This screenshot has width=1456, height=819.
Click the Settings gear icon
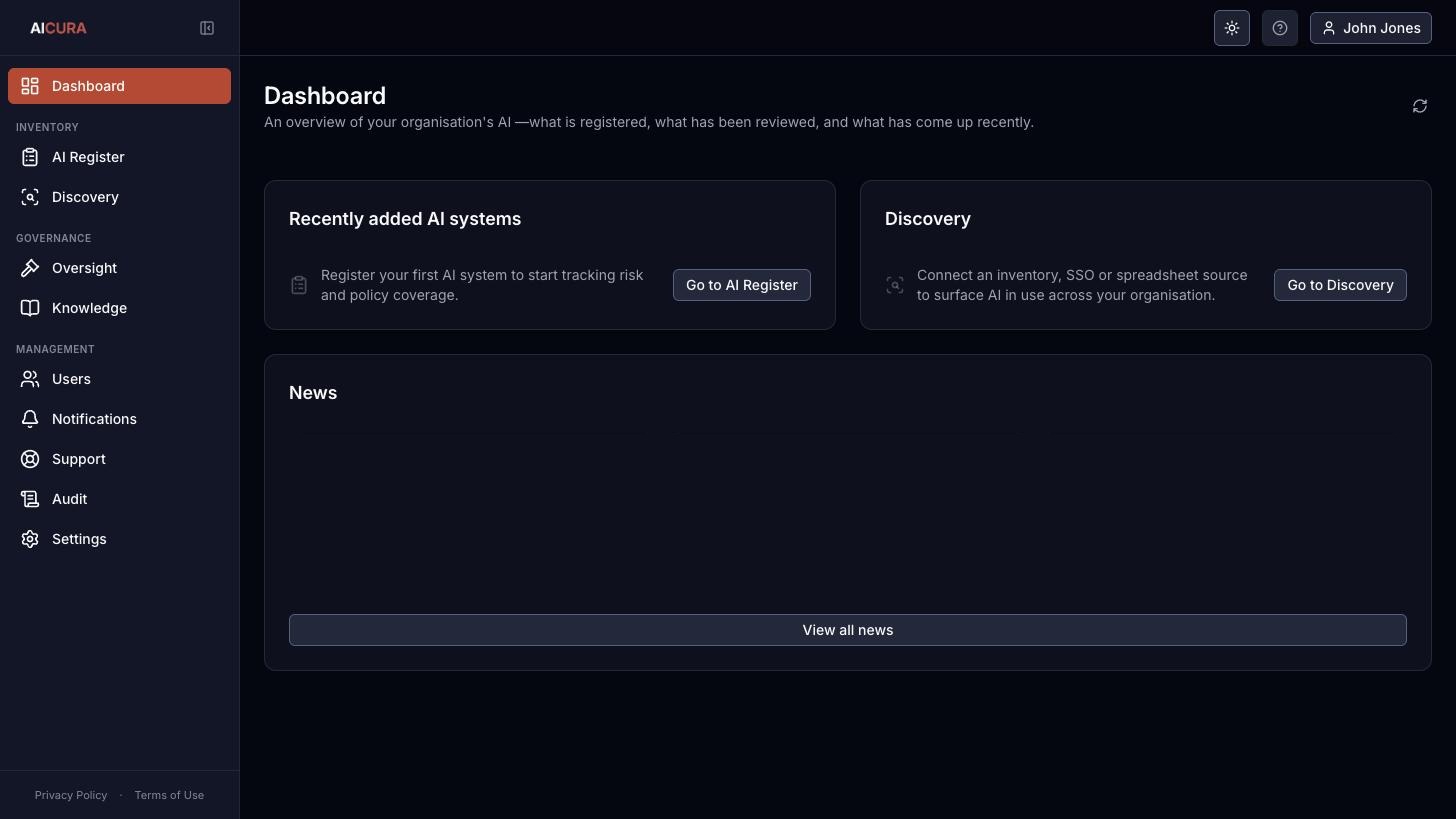point(30,539)
